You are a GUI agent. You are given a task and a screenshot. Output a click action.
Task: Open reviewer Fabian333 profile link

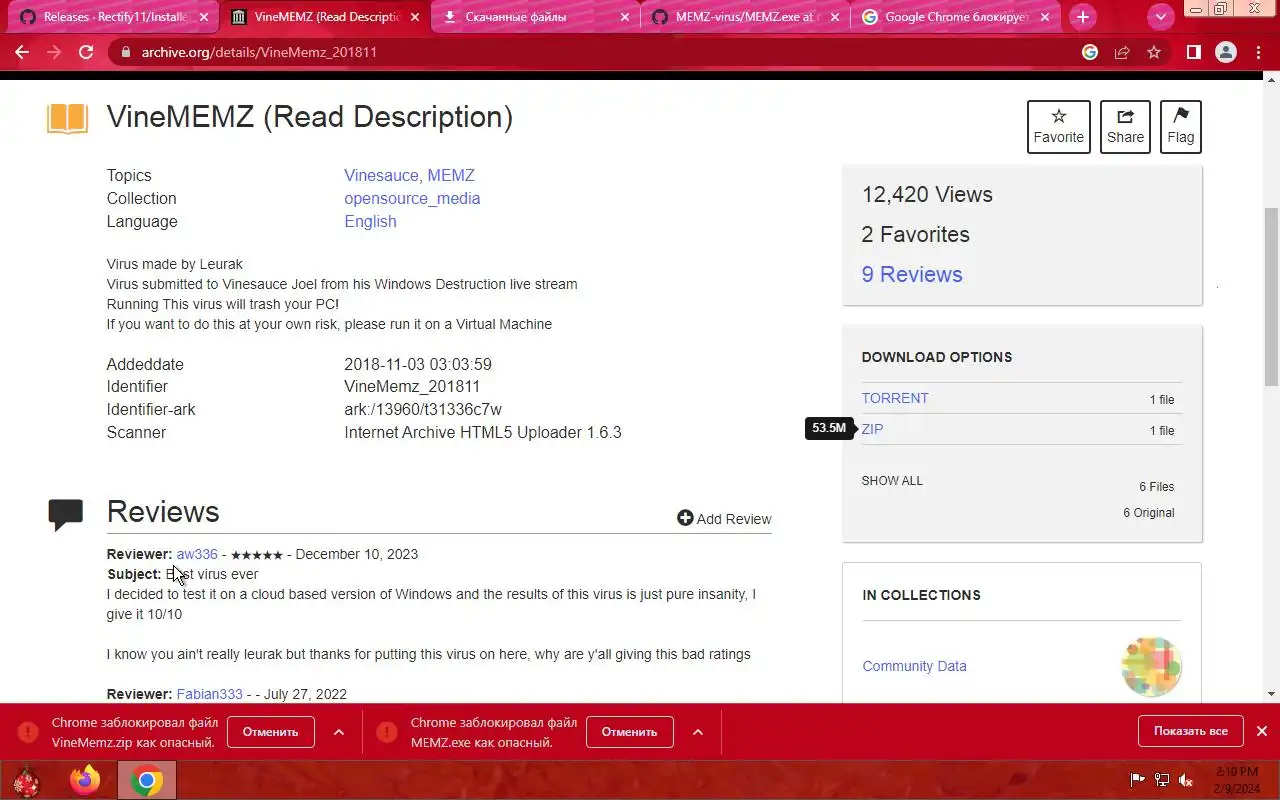[x=209, y=694]
